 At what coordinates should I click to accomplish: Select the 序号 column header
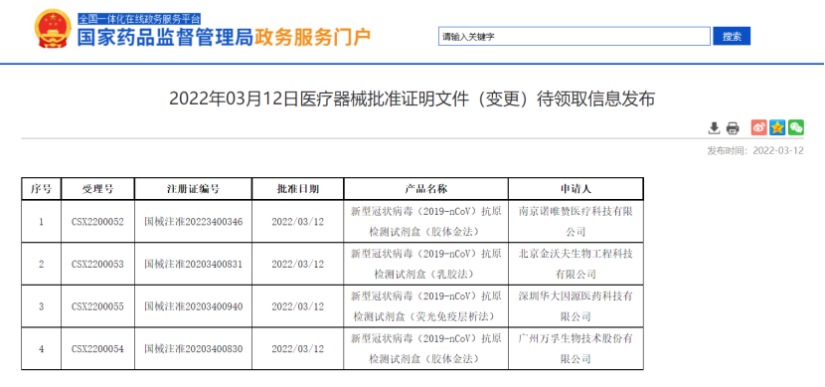pyautogui.click(x=41, y=189)
